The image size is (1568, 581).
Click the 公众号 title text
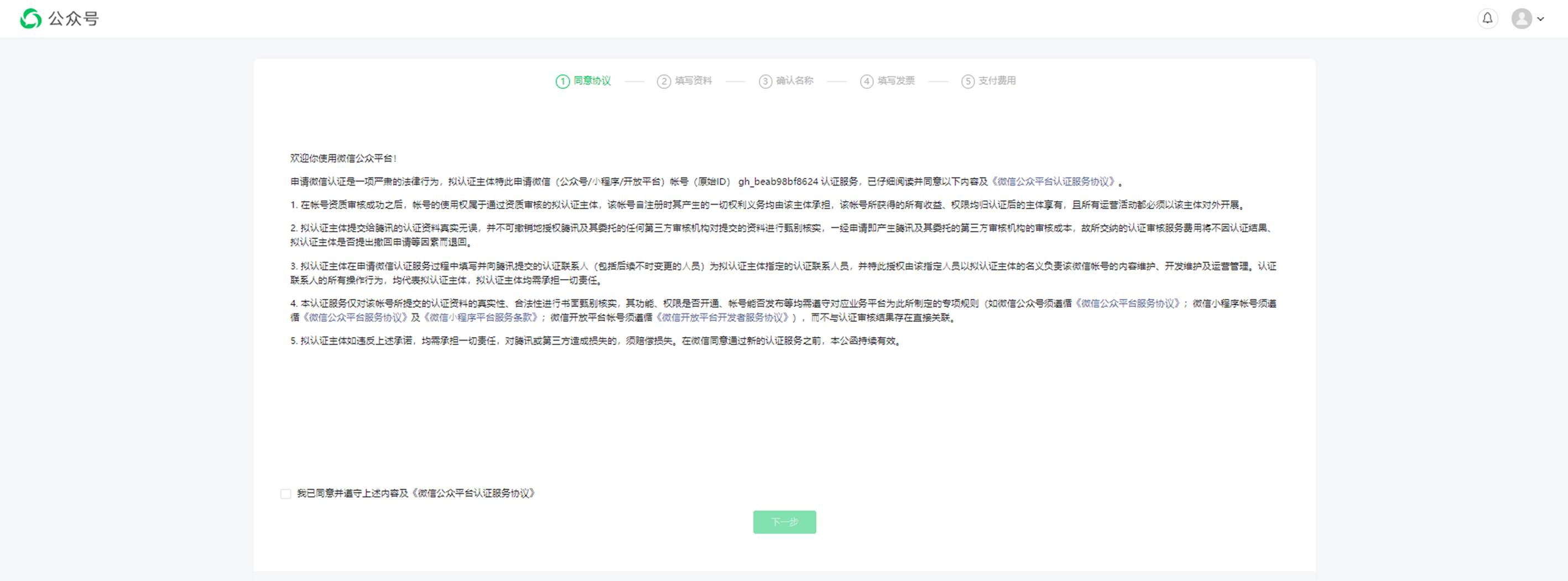coord(73,19)
